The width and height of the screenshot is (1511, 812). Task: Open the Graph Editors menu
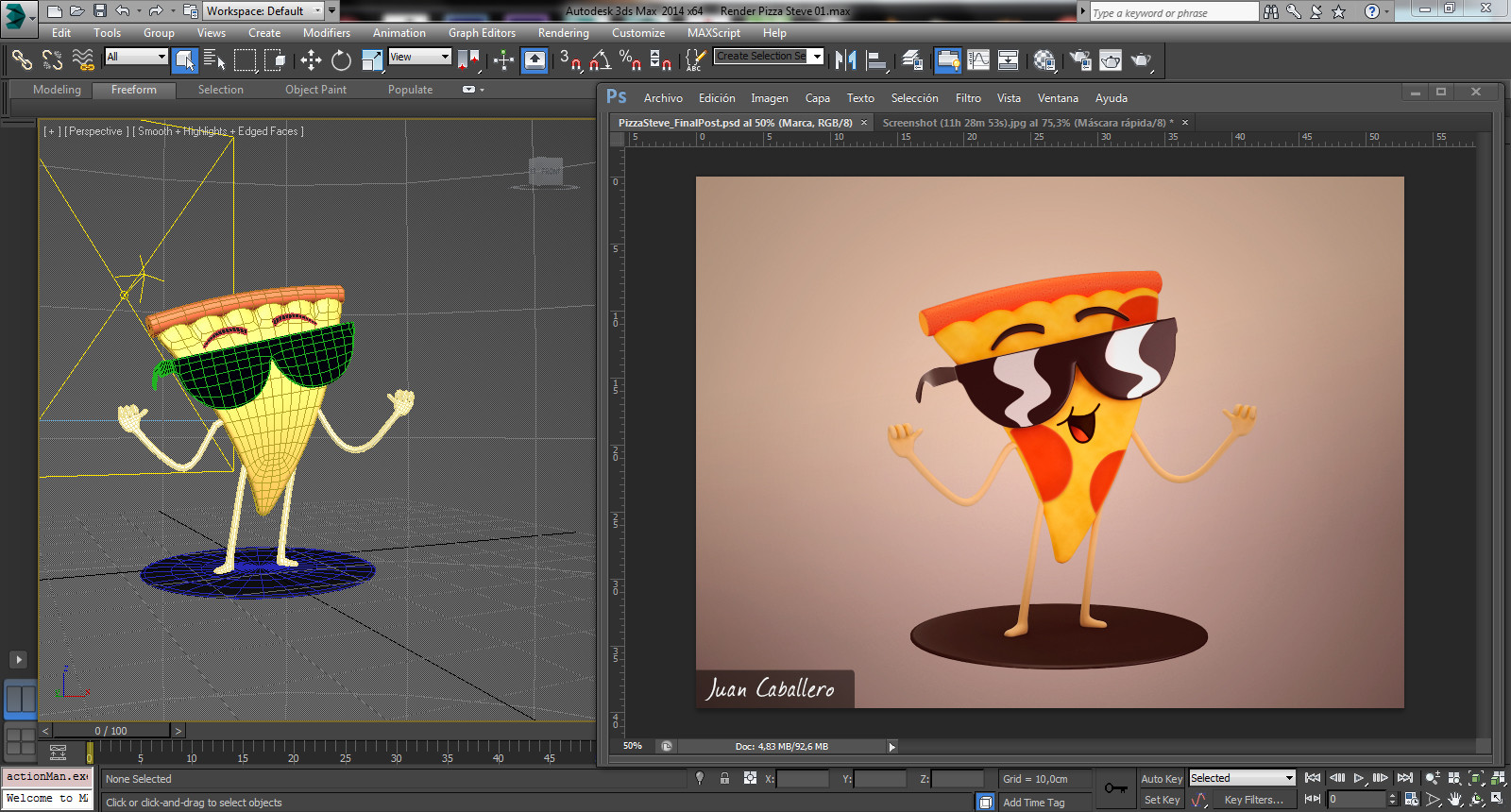pyautogui.click(x=482, y=33)
